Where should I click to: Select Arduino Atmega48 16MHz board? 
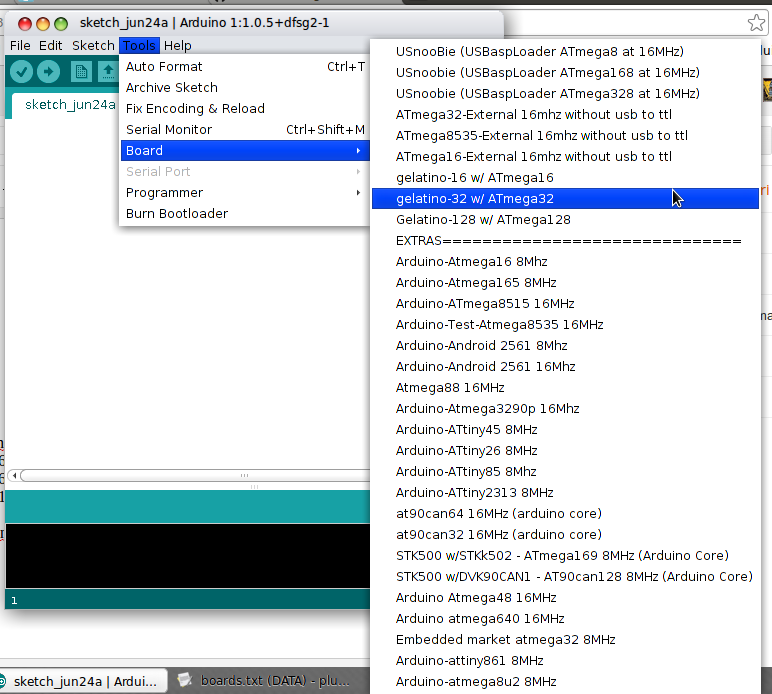tap(565, 598)
